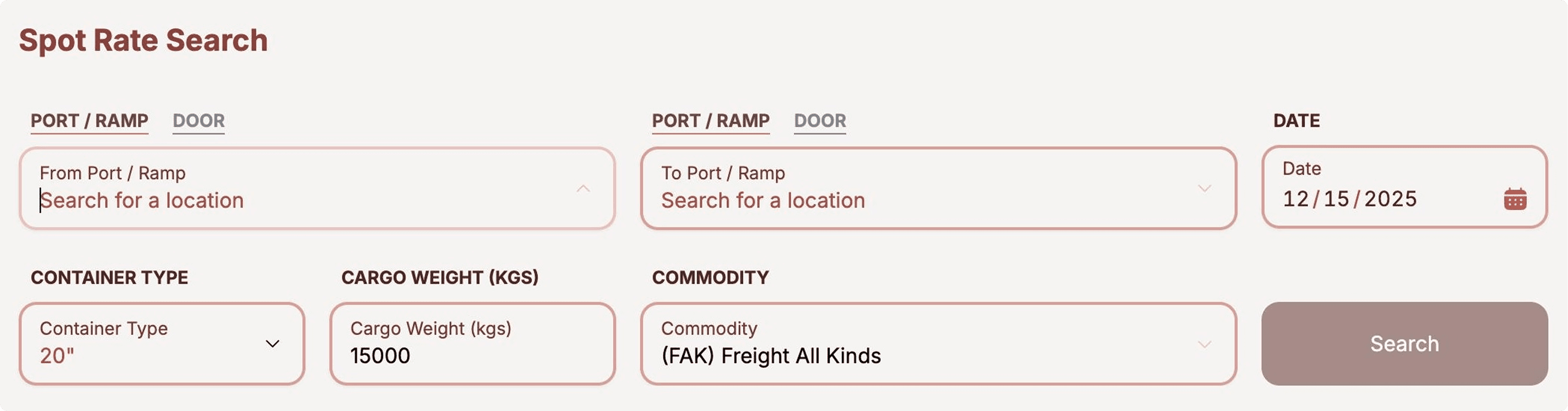
Task: Click the Commodity field chevron arrow
Action: 1204,345
